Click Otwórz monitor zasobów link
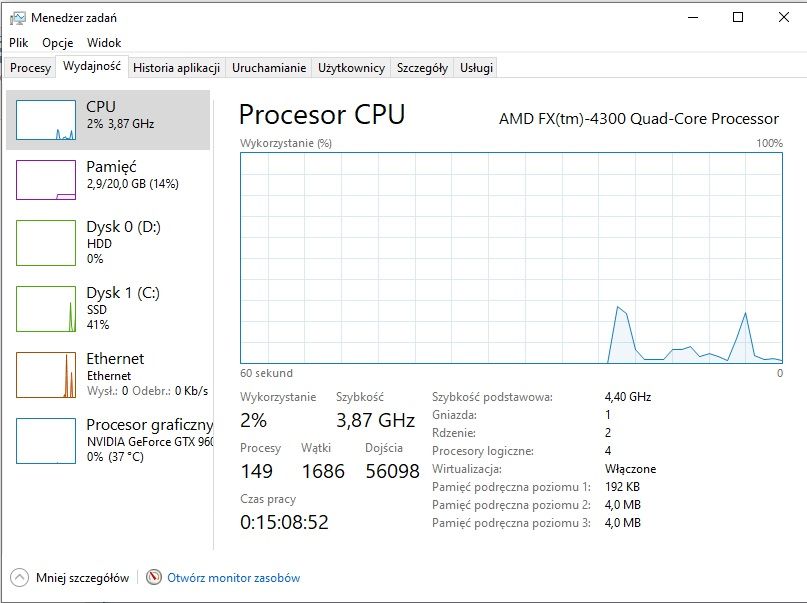Screen dimensions: 807x603 234,578
